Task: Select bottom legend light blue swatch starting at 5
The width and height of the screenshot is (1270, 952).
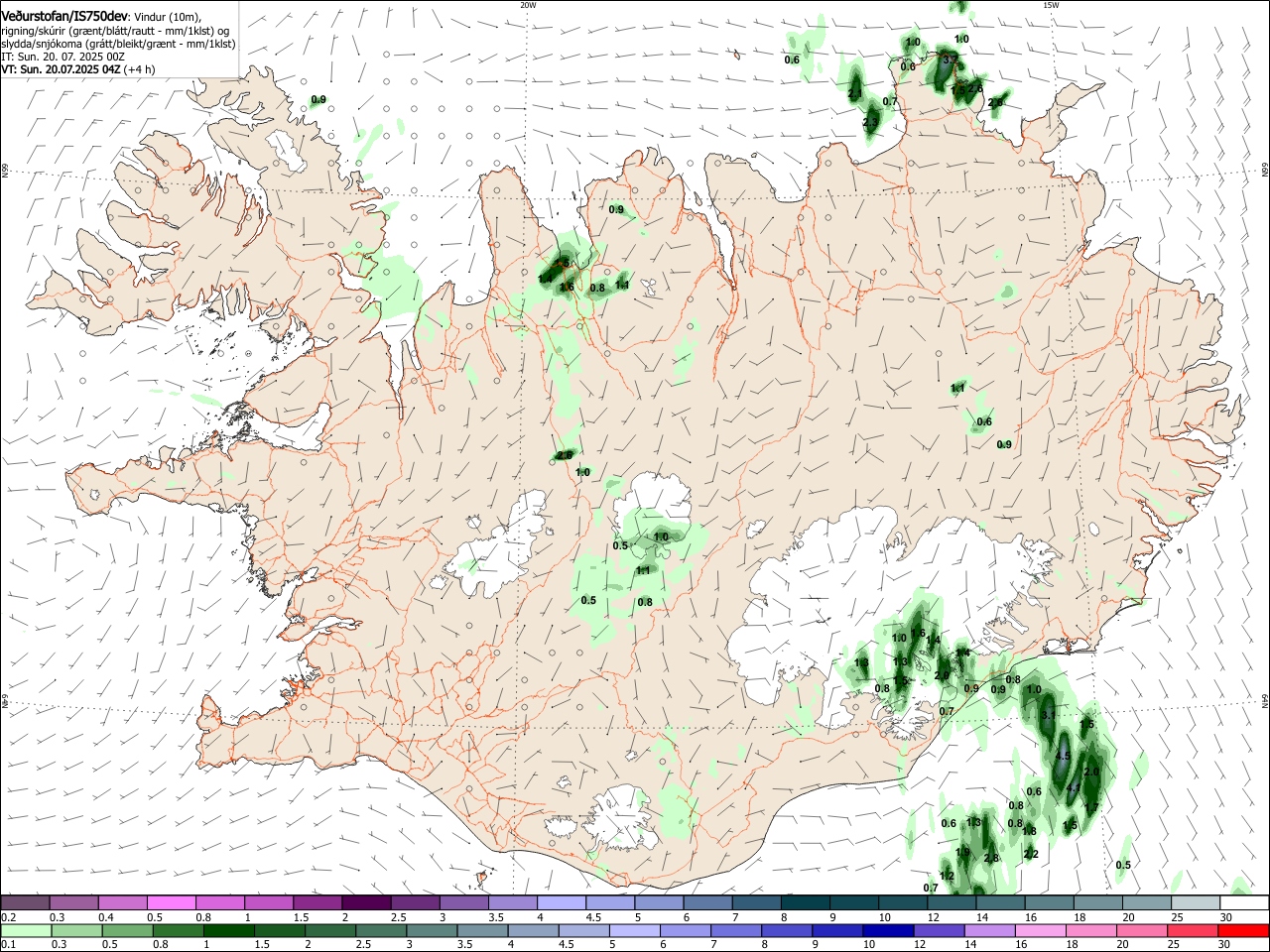Action: point(634,930)
